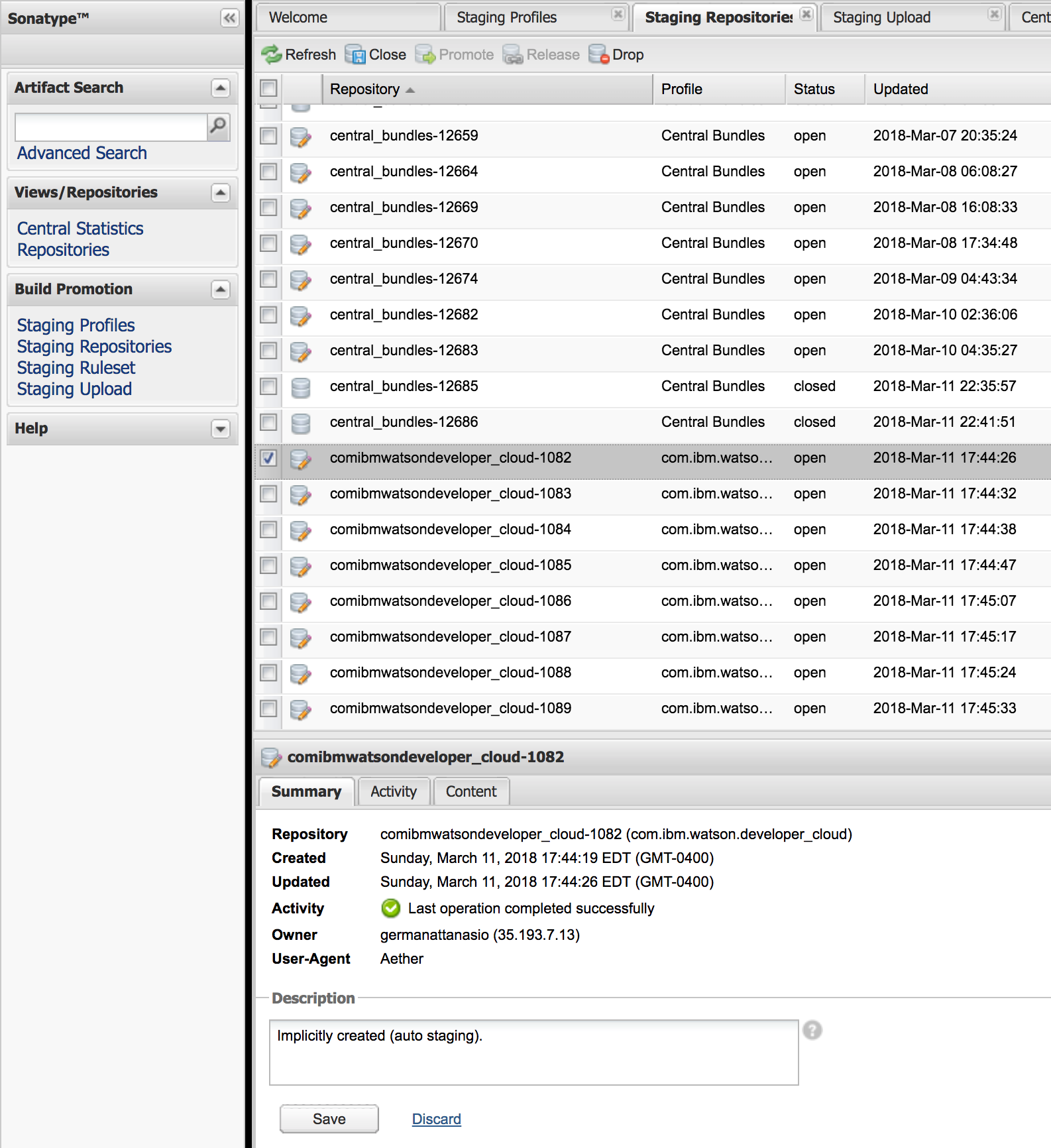
Task: Open Staging Upload in sidebar
Action: click(75, 389)
